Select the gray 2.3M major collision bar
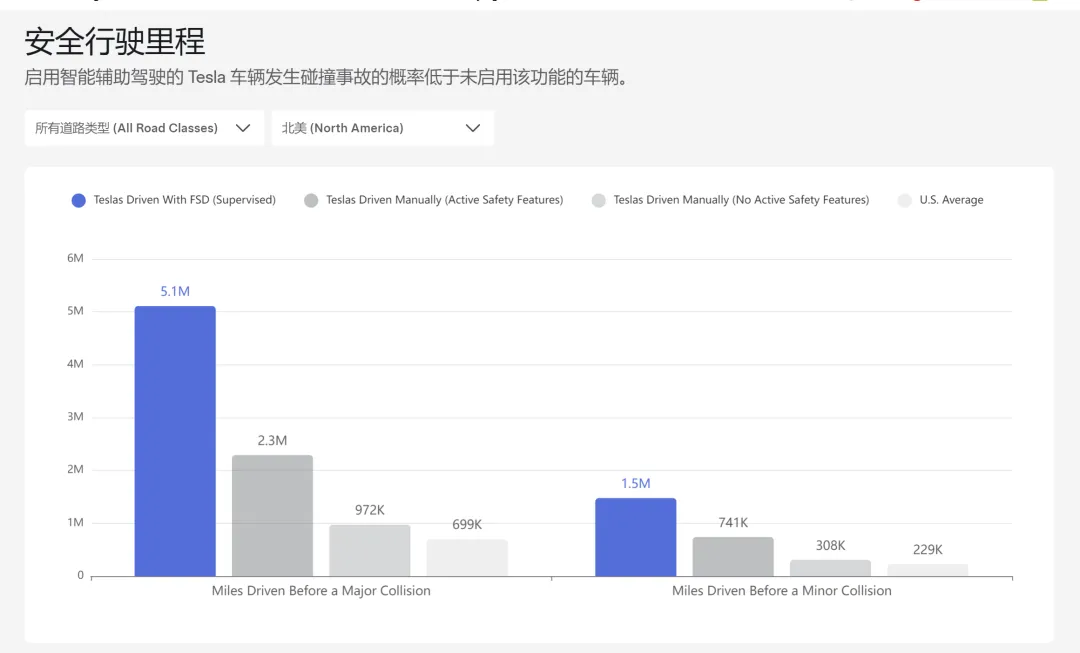The image size is (1080, 653). [x=272, y=515]
